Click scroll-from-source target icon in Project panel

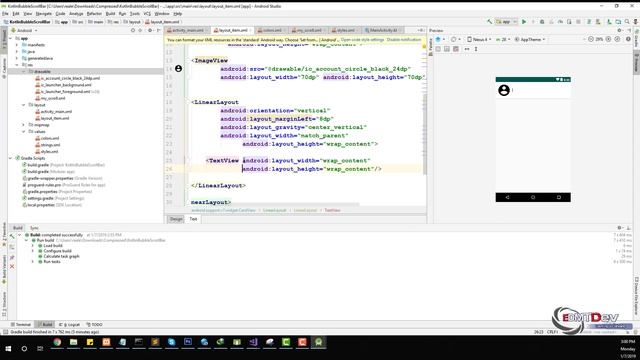133,30
